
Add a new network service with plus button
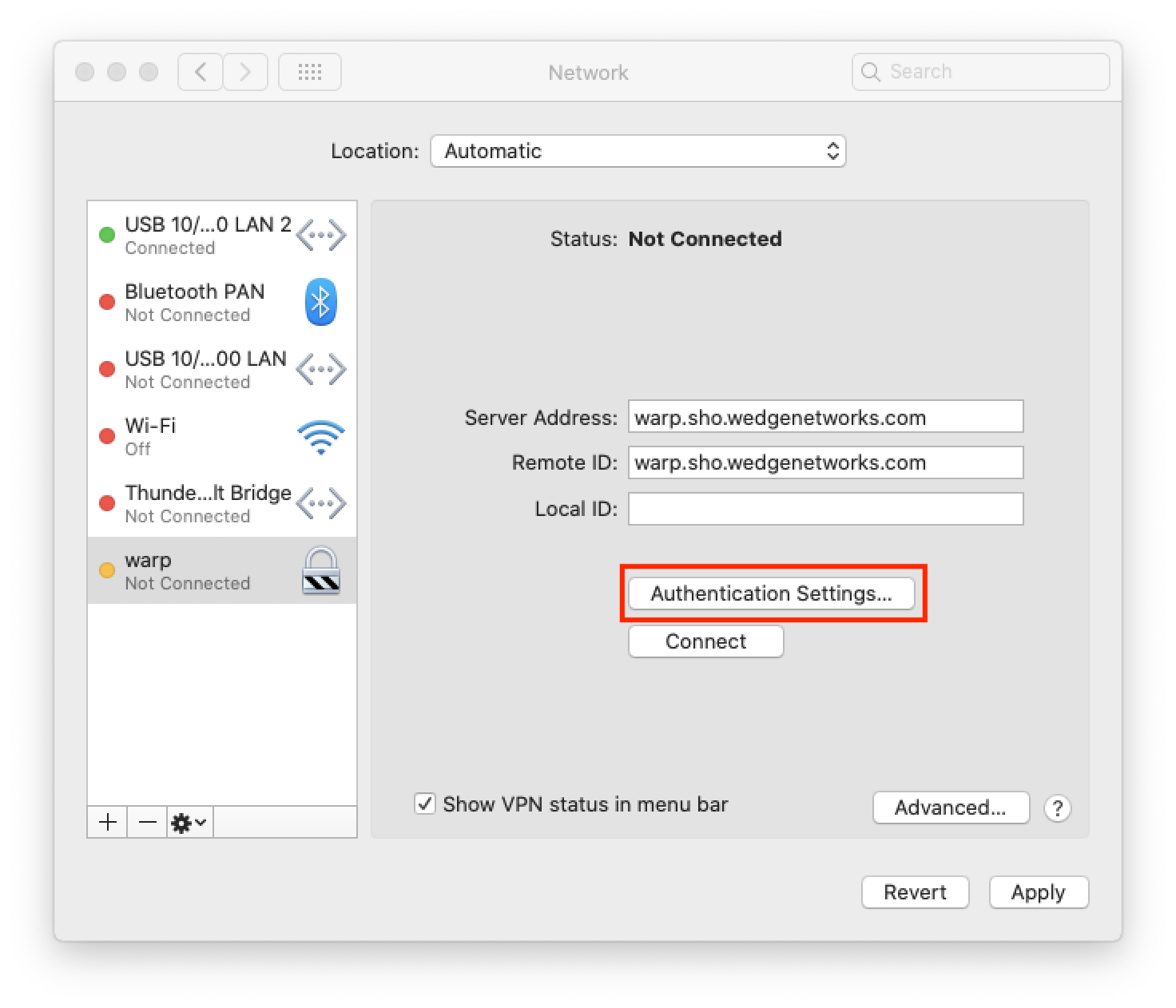pos(108,822)
